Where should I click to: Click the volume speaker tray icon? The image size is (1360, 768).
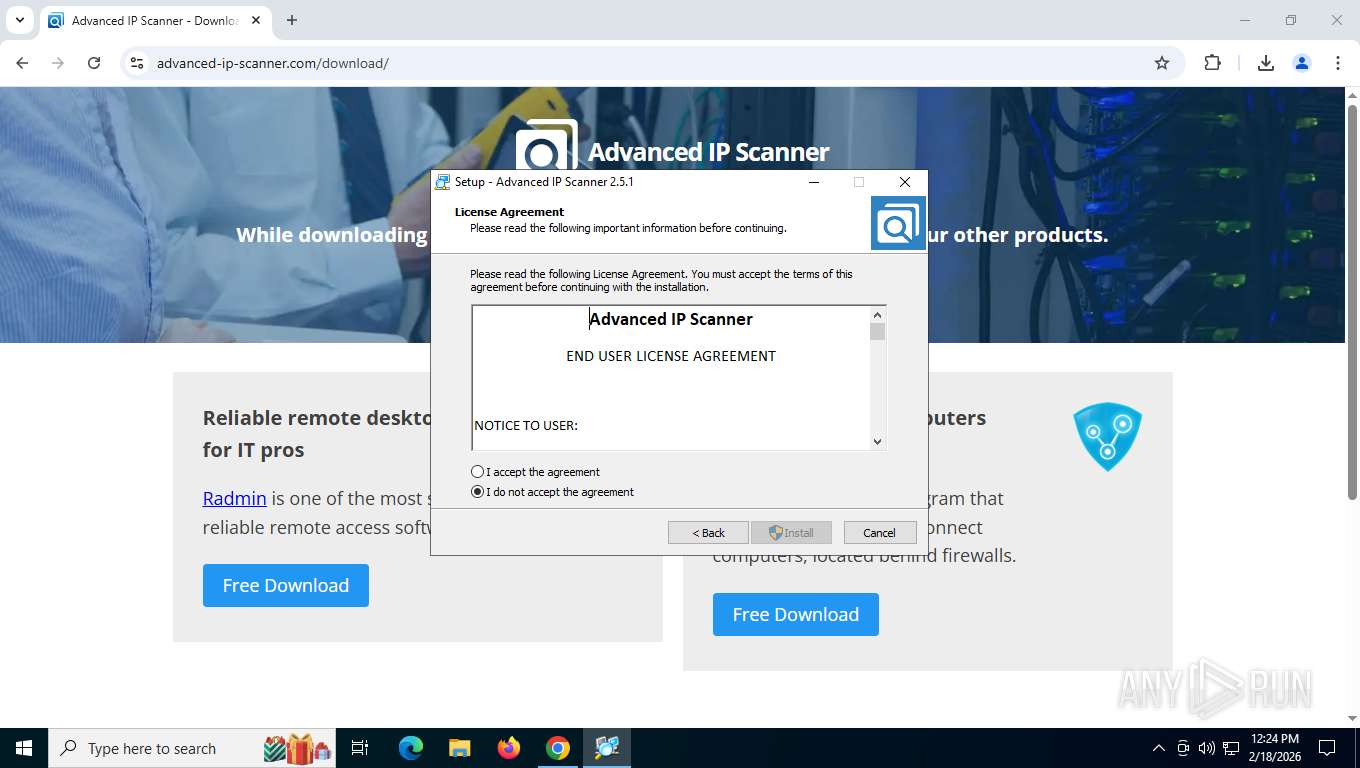1207,748
